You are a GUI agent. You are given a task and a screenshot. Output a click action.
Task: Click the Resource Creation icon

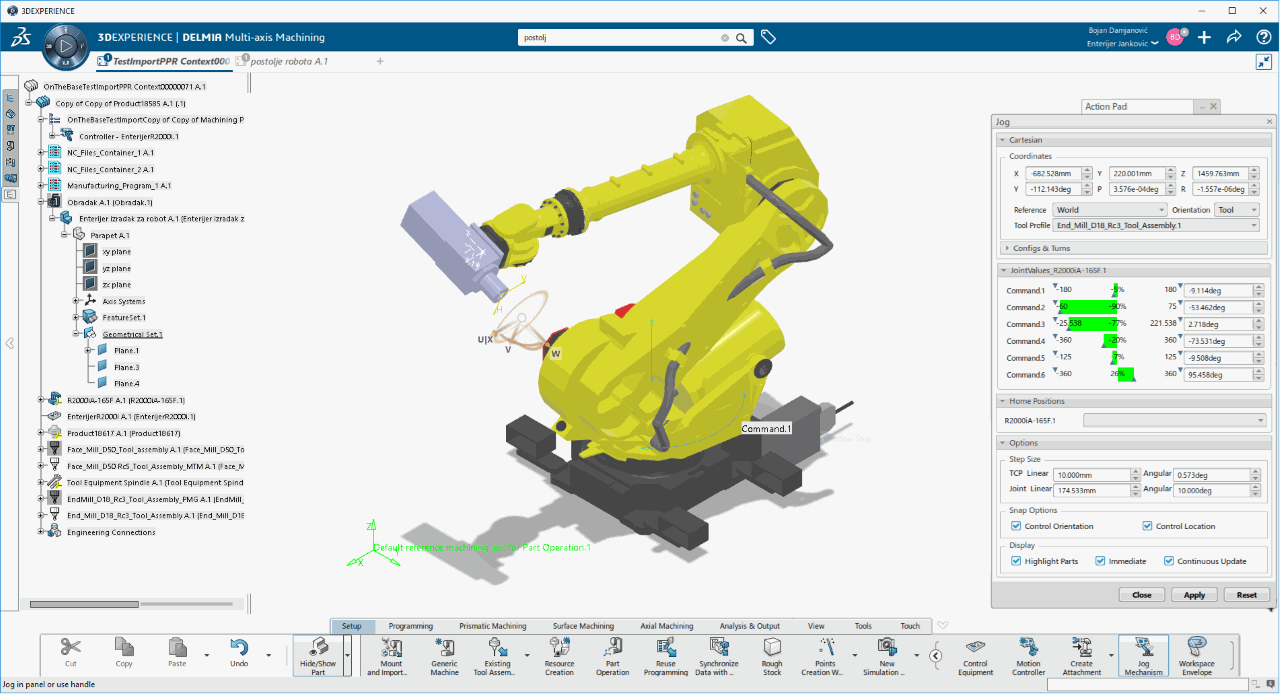point(559,649)
